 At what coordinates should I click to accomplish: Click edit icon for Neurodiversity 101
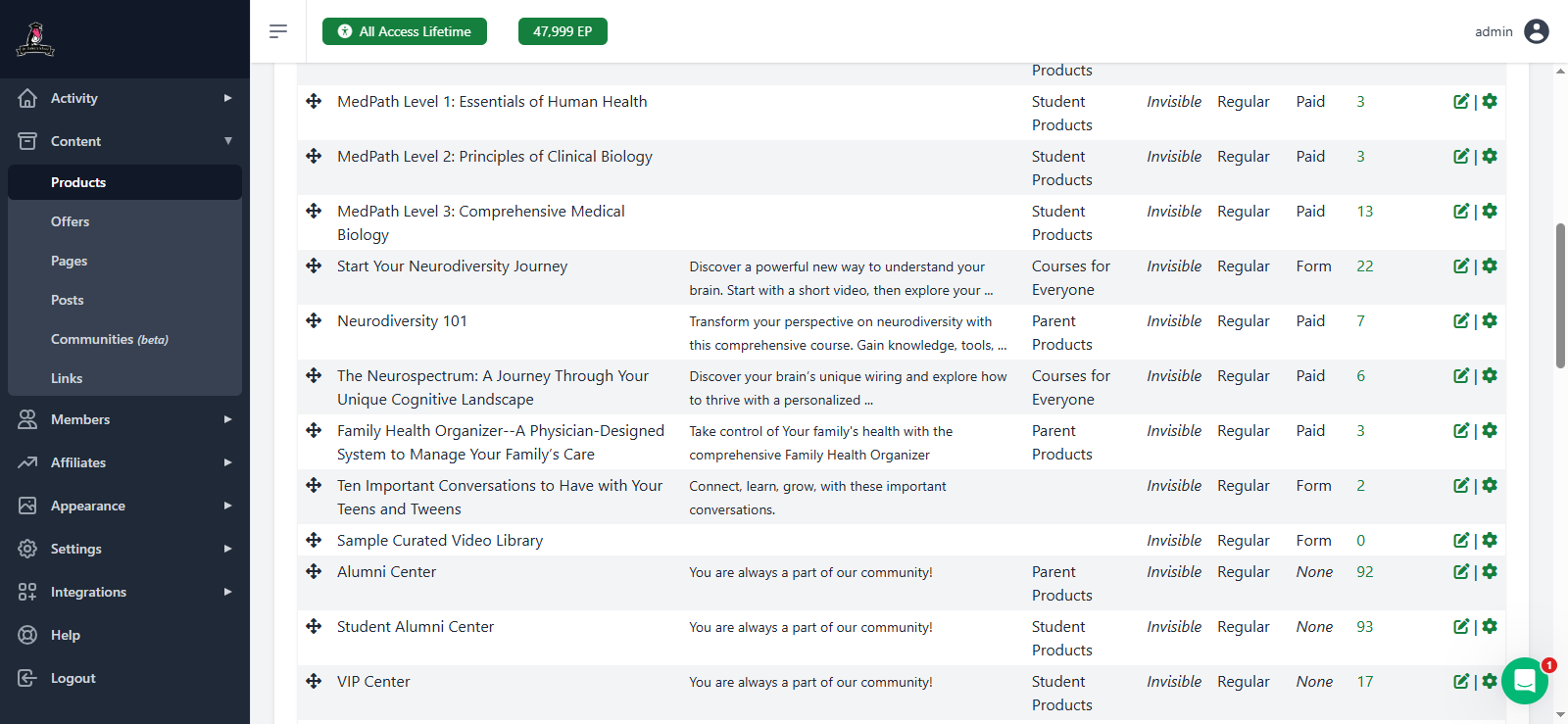(1460, 321)
